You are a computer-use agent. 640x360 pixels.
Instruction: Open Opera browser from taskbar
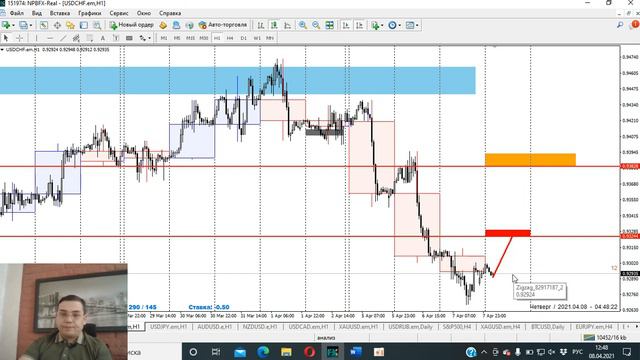tap(309, 352)
